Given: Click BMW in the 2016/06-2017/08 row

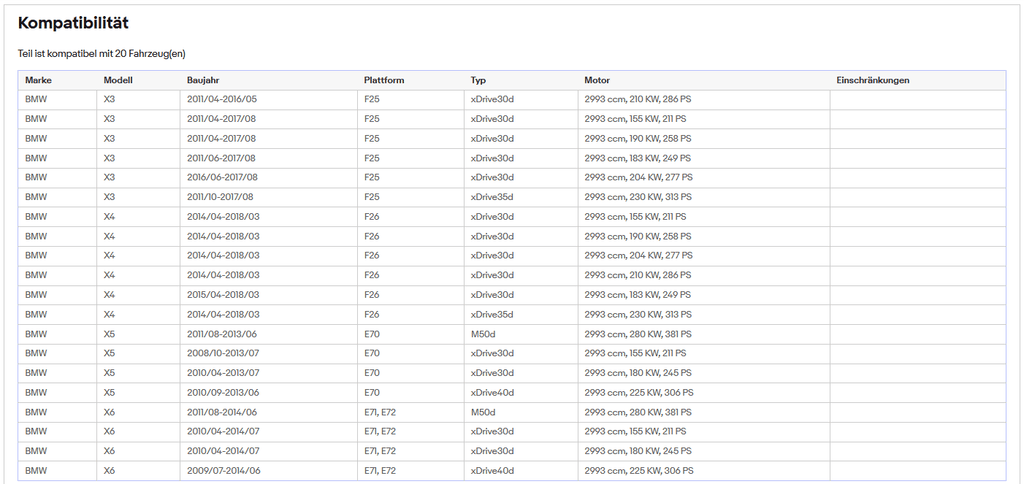Looking at the screenshot, I should [36, 177].
